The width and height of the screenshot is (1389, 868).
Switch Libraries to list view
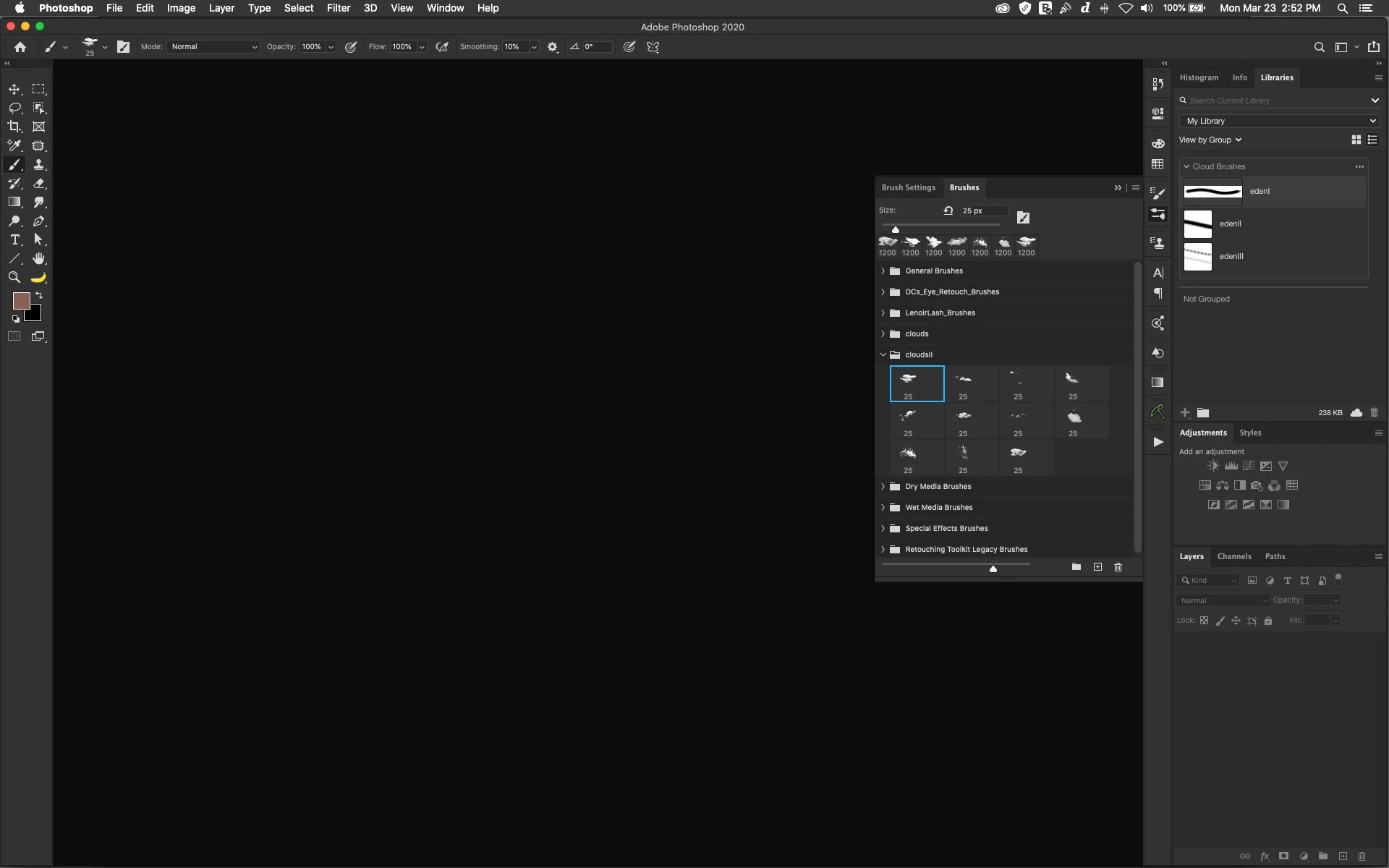pyautogui.click(x=1372, y=140)
